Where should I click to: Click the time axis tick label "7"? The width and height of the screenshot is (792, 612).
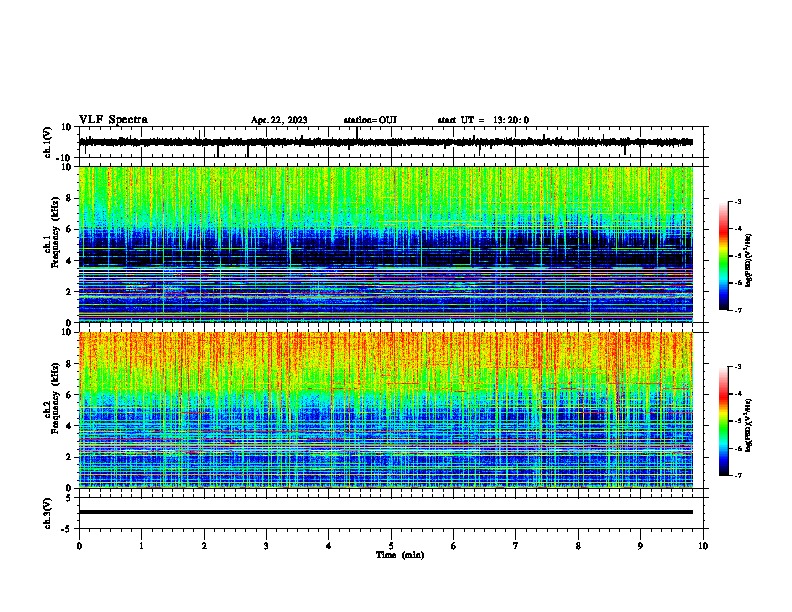pyautogui.click(x=516, y=546)
